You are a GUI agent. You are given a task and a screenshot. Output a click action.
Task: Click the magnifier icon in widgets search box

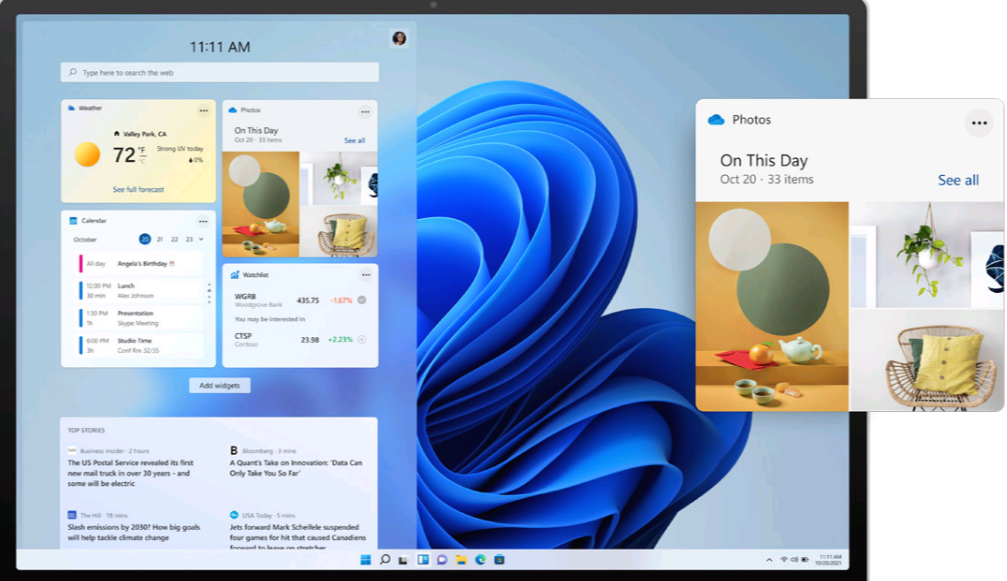[73, 72]
